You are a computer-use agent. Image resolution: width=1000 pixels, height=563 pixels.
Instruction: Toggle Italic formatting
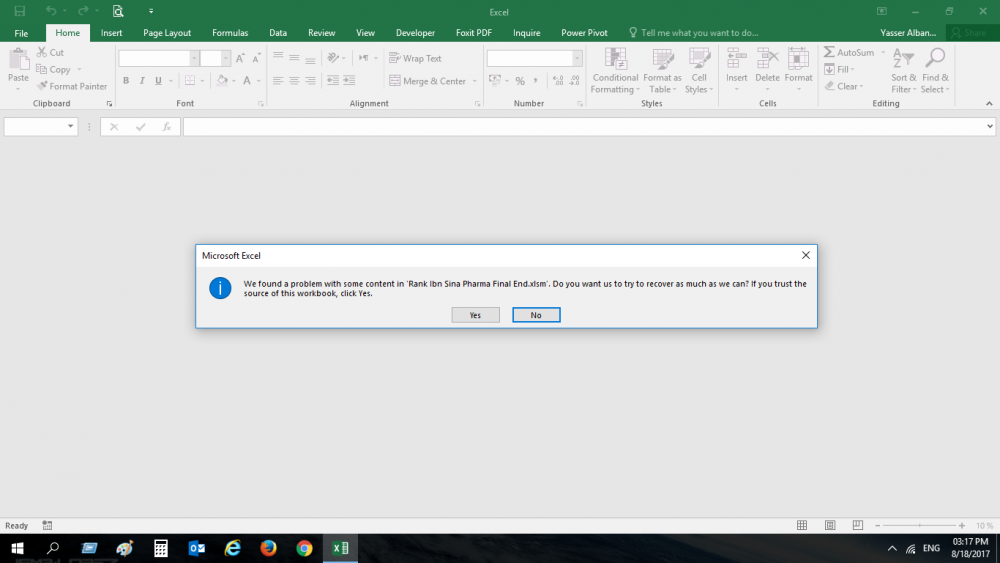[x=142, y=80]
